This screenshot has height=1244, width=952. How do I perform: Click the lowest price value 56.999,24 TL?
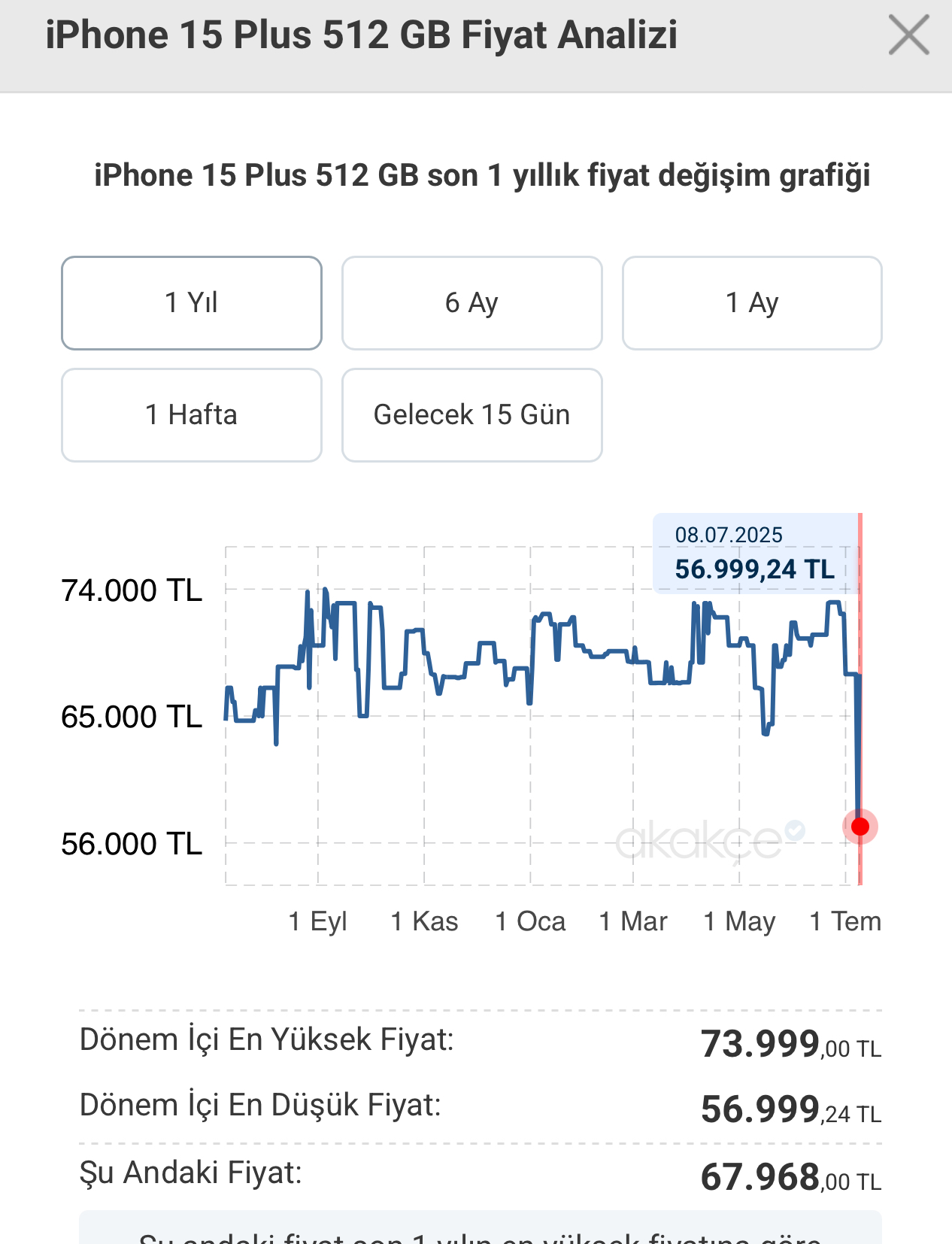[x=791, y=1109]
